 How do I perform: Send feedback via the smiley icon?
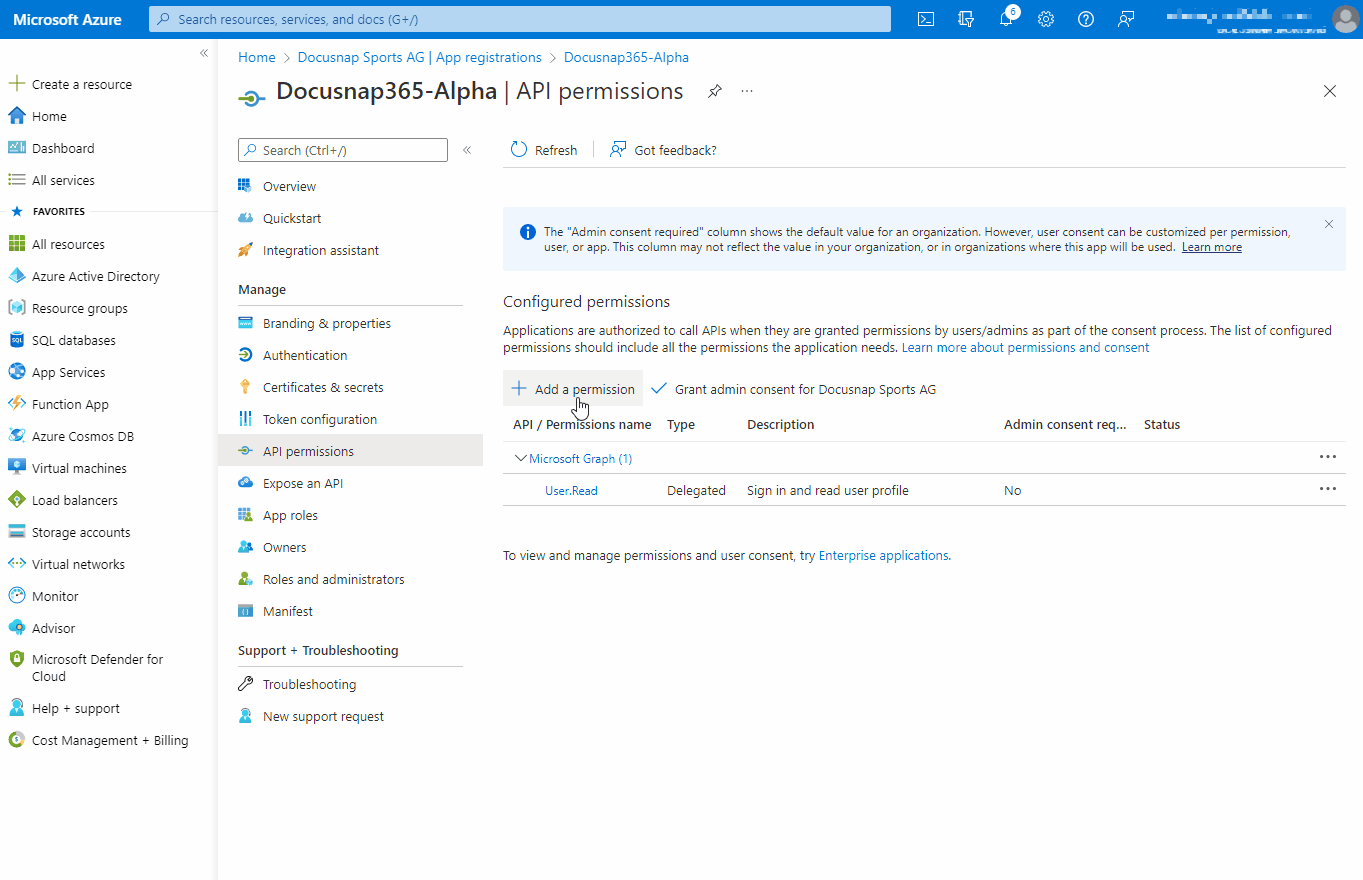click(x=1125, y=18)
